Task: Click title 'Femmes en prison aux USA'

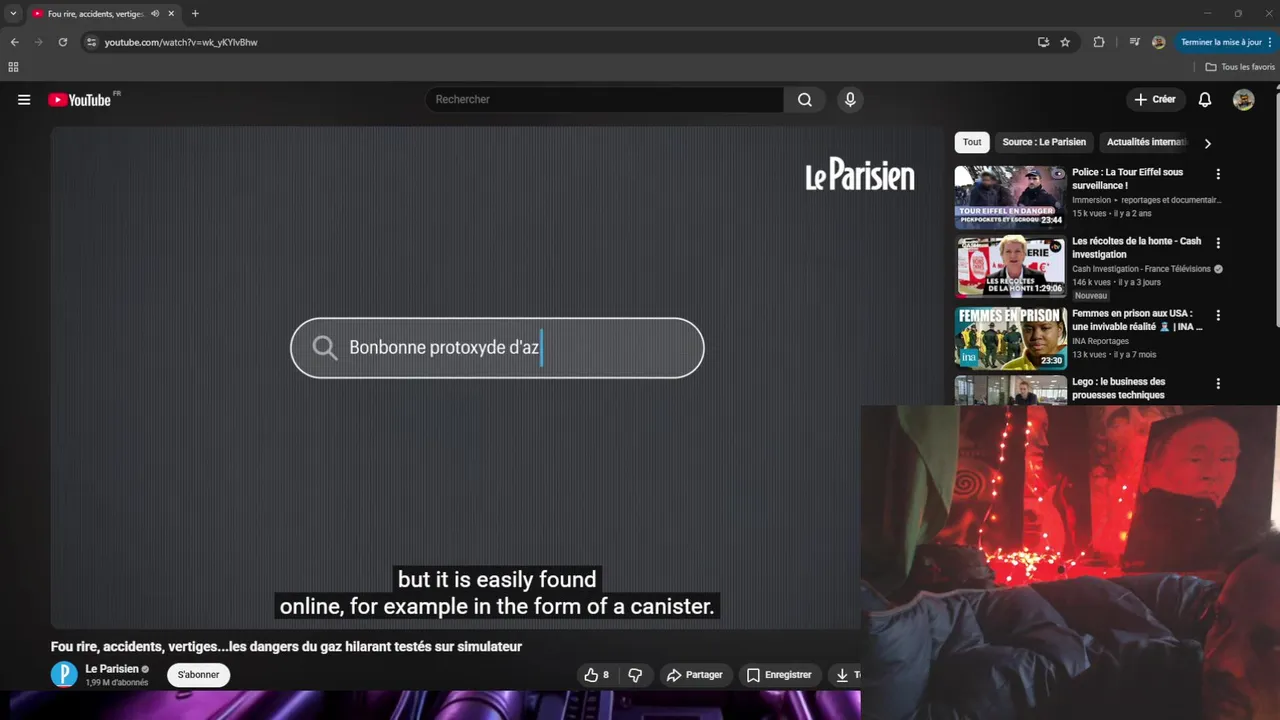Action: tap(1137, 320)
